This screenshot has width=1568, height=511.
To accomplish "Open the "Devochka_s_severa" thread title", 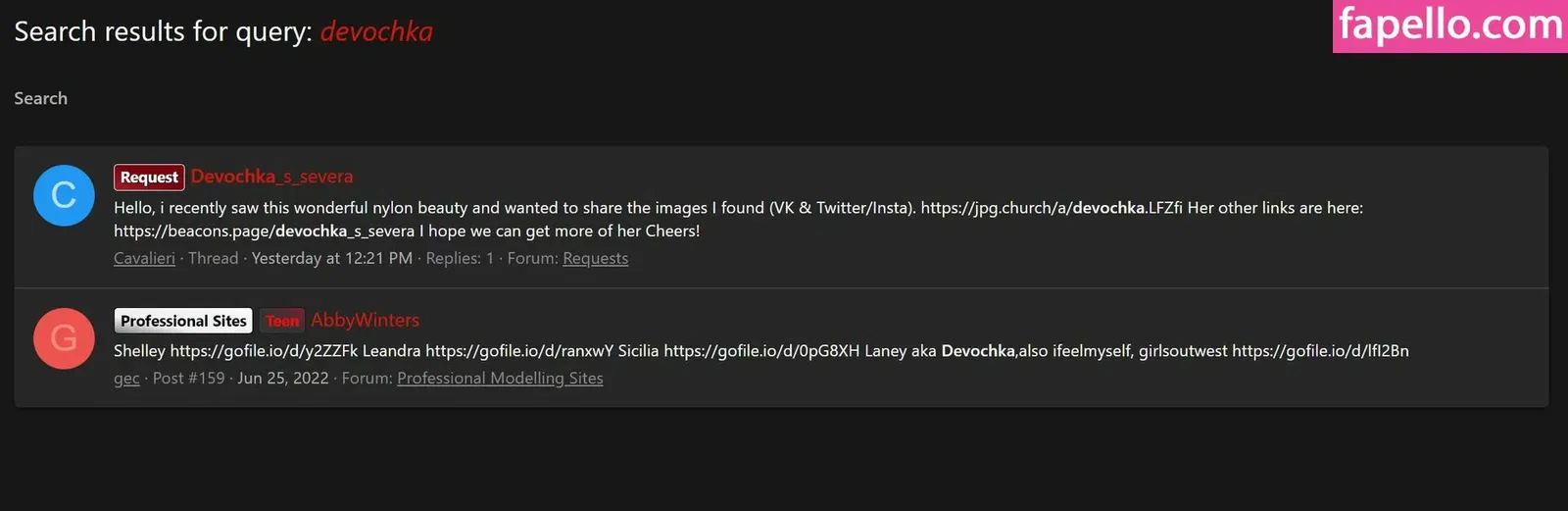I will point(271,177).
